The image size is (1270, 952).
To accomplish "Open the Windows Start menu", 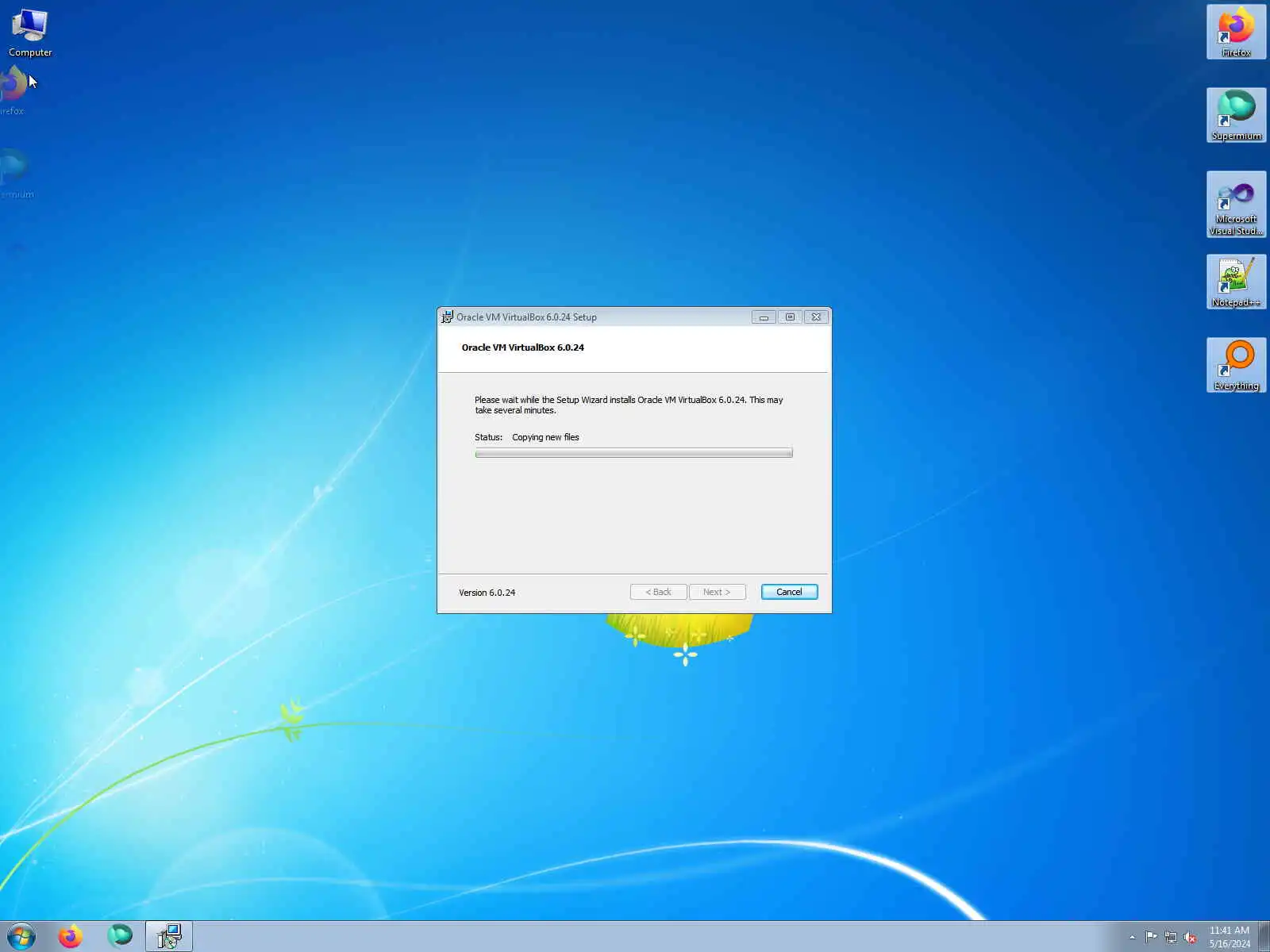I will click(x=21, y=937).
